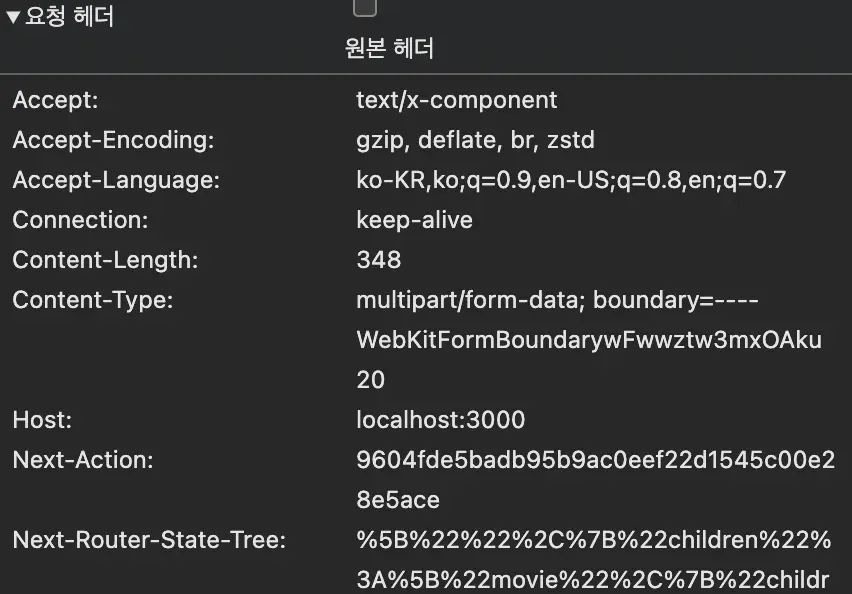Select the ko-KR language value text
852x594 pixels.
click(571, 181)
